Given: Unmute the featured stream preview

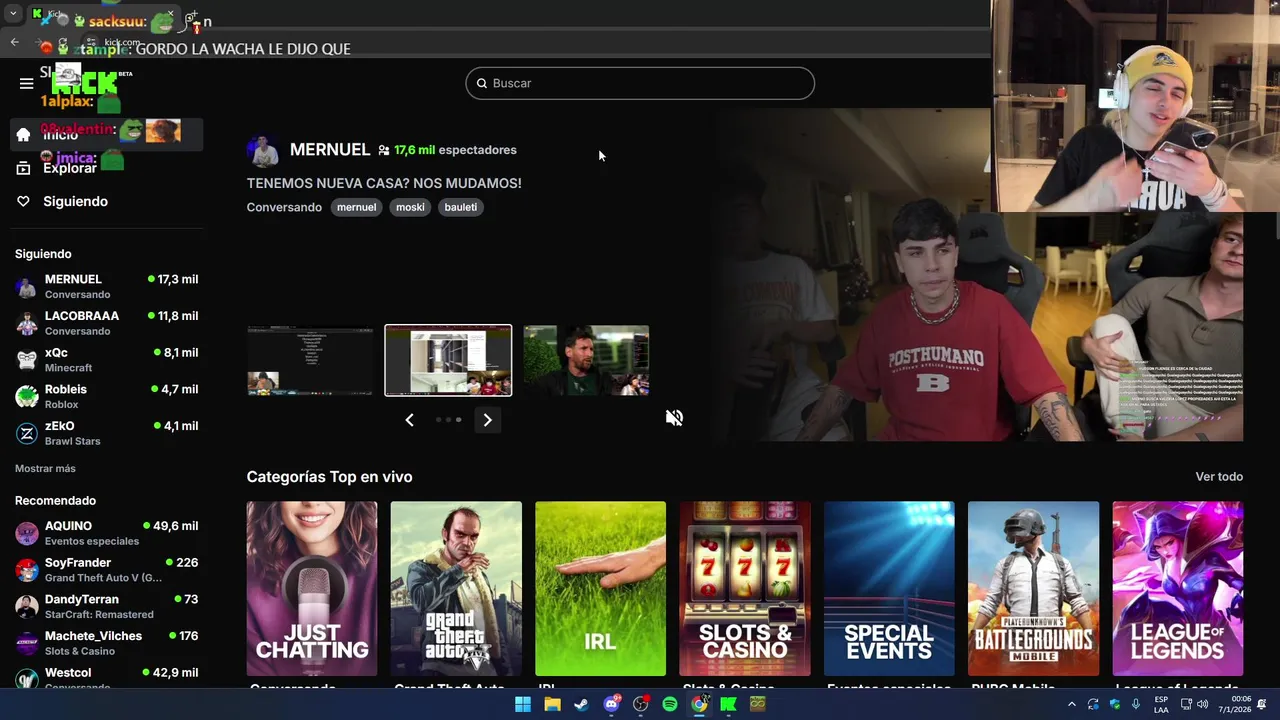Looking at the screenshot, I should [674, 418].
